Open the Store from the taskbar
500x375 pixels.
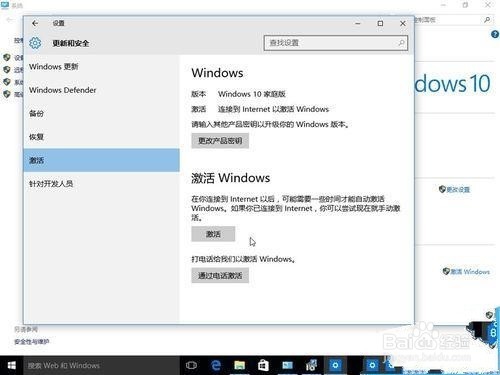[263, 365]
